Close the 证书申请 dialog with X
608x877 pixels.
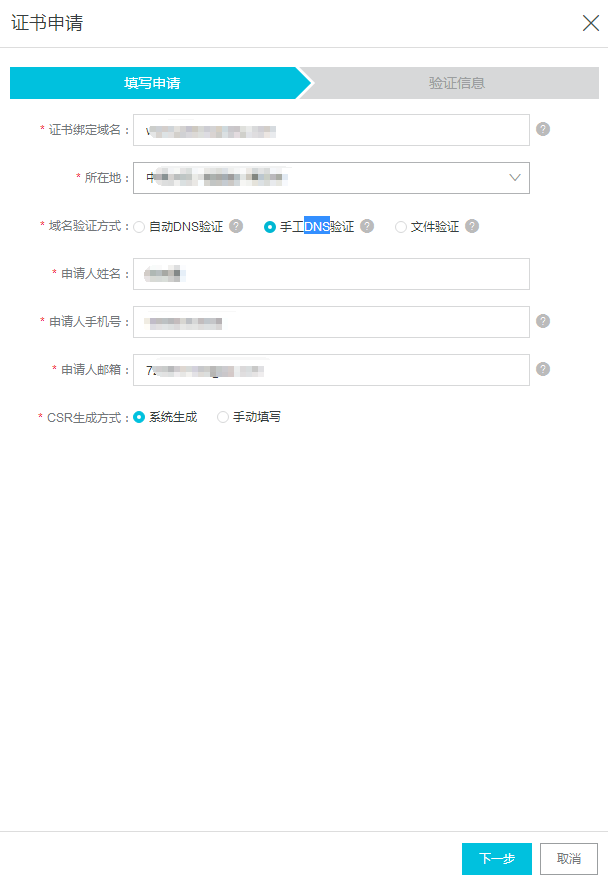(x=590, y=23)
